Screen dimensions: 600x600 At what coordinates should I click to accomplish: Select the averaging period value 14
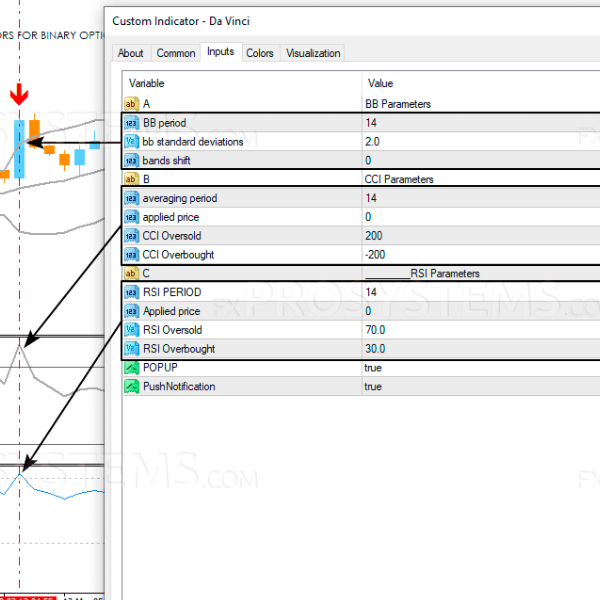tap(371, 198)
